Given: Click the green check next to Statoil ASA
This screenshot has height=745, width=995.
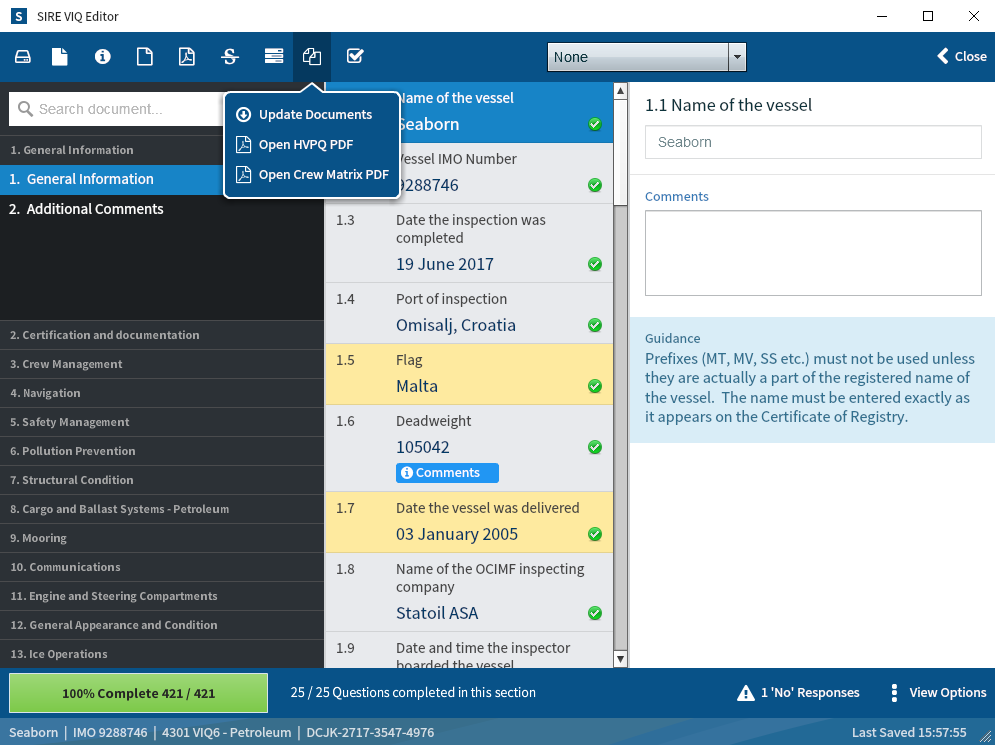Looking at the screenshot, I should [x=595, y=612].
